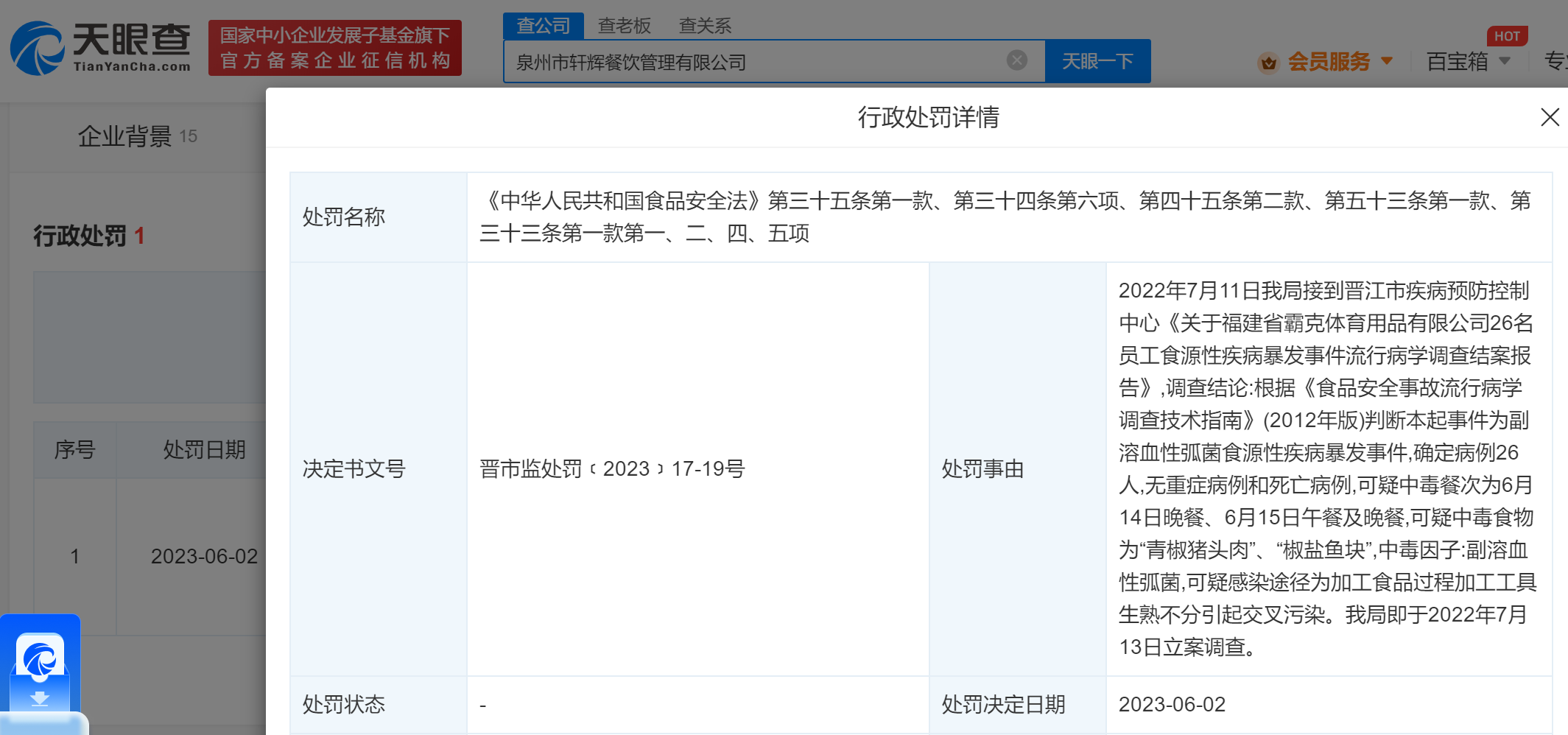Click the floating Tianyancha app icon

(x=41, y=658)
